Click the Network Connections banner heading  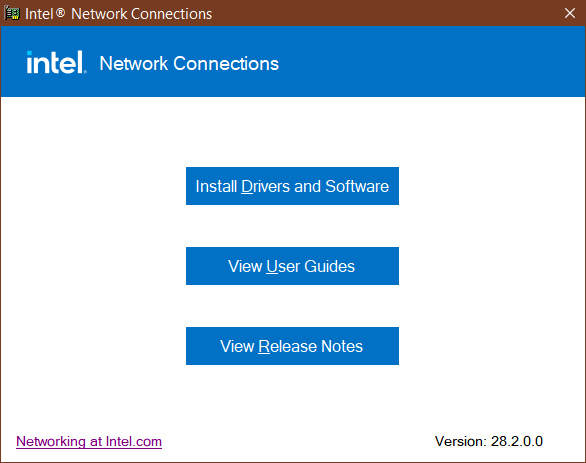point(189,64)
